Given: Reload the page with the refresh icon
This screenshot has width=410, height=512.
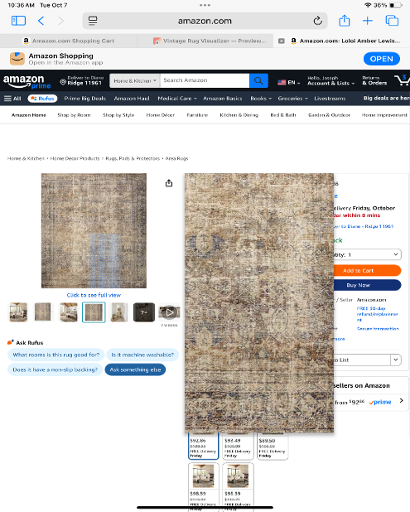Looking at the screenshot, I should [318, 21].
